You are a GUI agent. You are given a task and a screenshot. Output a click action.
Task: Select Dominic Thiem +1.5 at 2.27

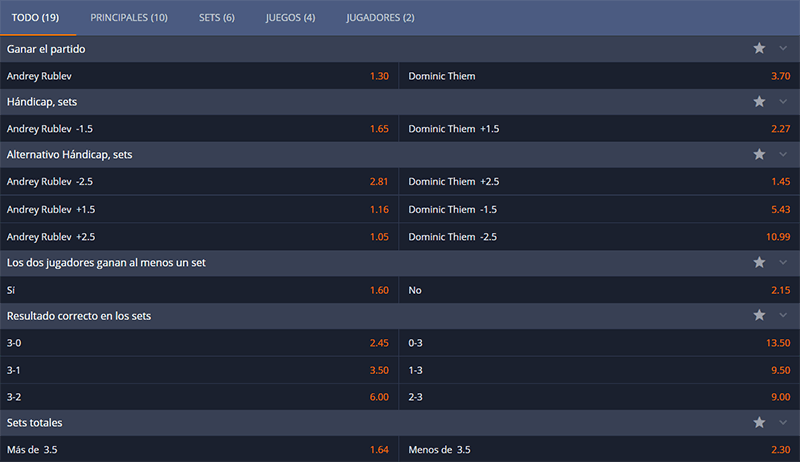coord(599,129)
